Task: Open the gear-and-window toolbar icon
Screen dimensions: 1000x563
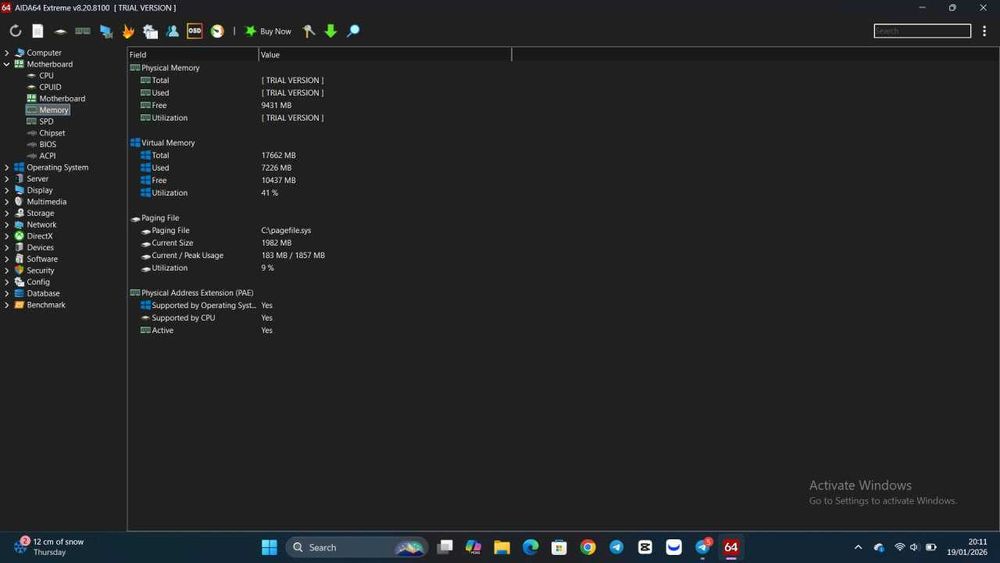Action: tap(151, 31)
